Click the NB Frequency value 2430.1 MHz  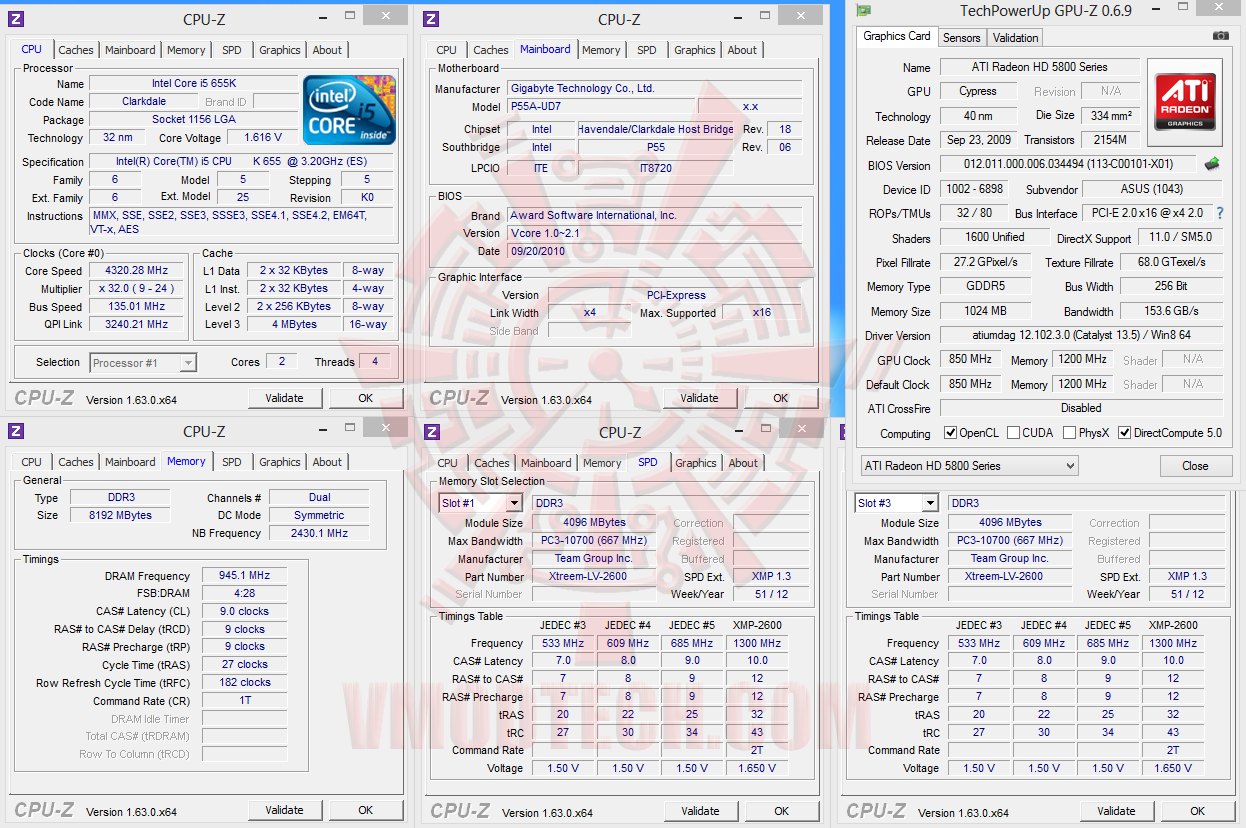pyautogui.click(x=319, y=533)
